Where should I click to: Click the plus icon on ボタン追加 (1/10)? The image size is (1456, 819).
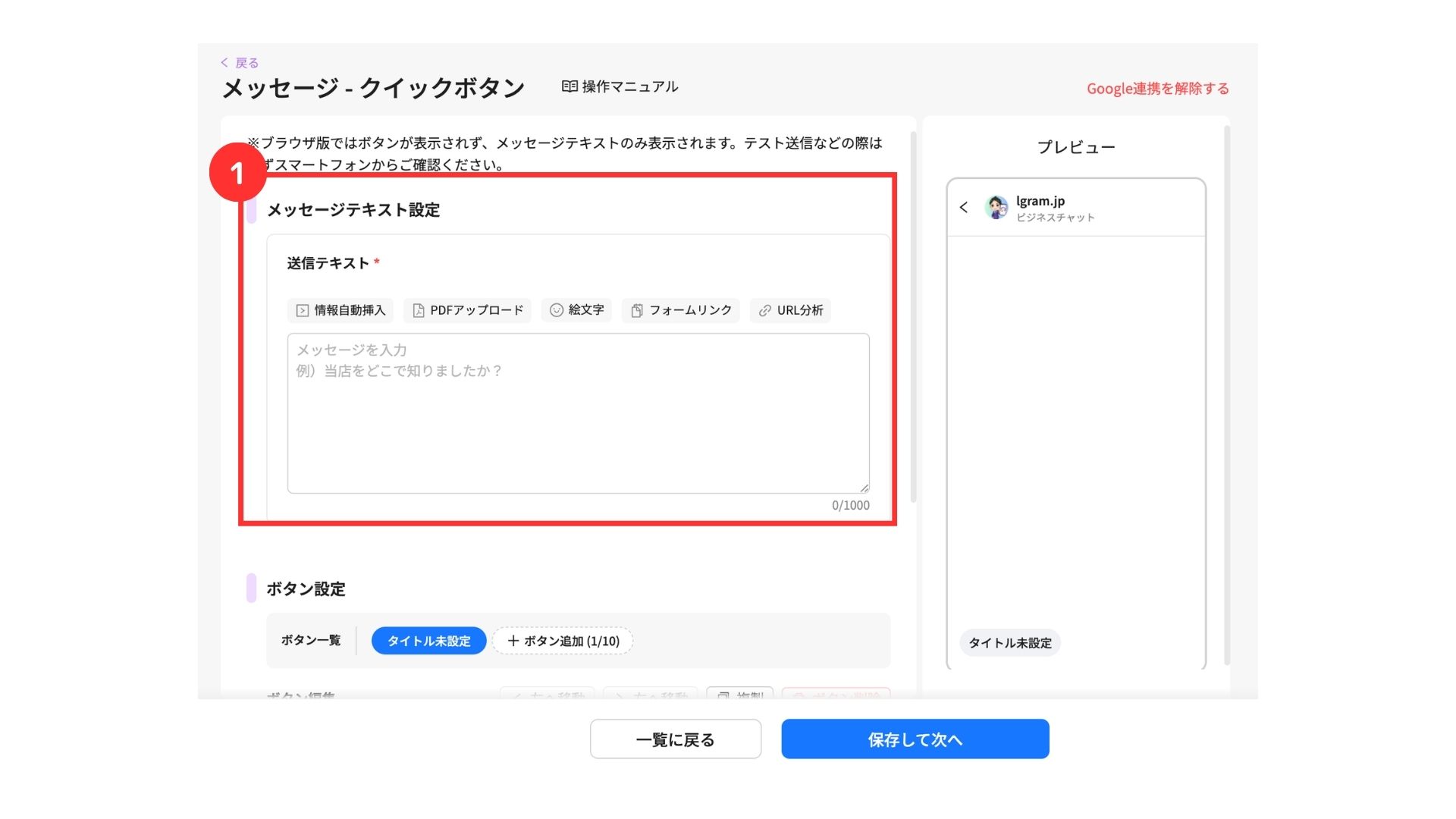pyautogui.click(x=513, y=641)
